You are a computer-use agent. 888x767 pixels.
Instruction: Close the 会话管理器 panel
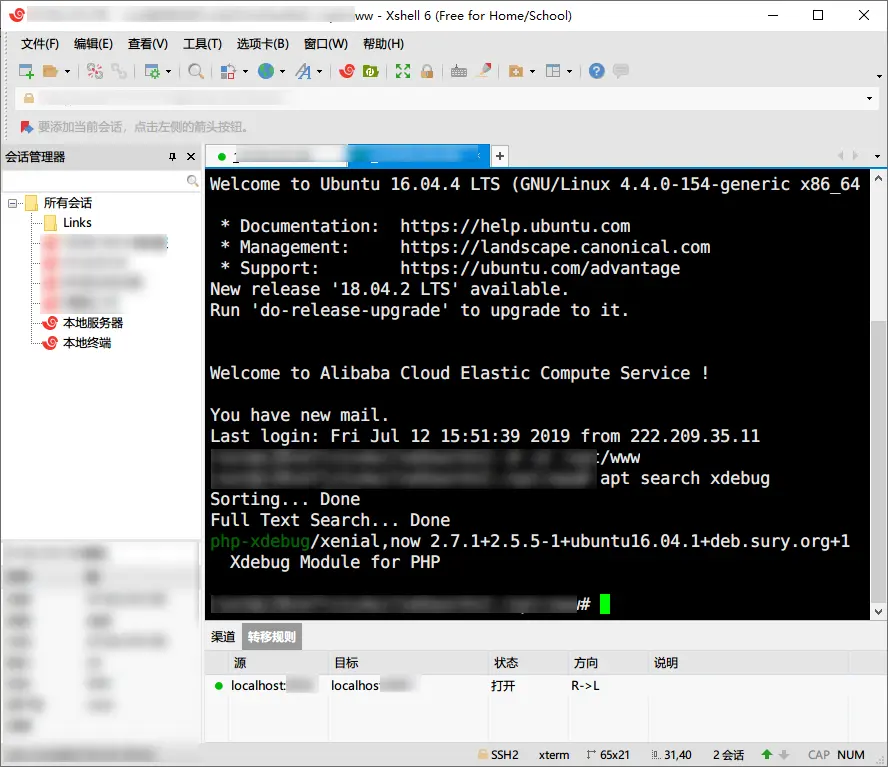point(191,157)
